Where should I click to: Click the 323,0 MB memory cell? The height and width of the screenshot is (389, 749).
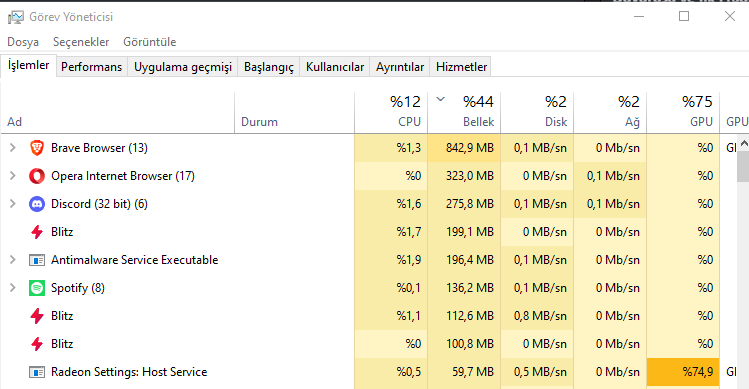click(464, 176)
